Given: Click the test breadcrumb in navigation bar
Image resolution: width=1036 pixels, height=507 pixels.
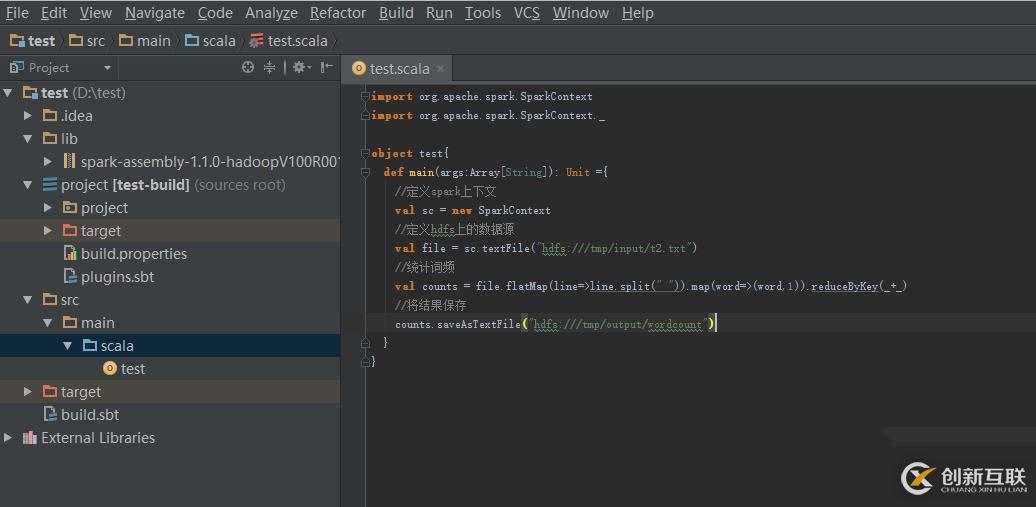Looking at the screenshot, I should (x=32, y=41).
